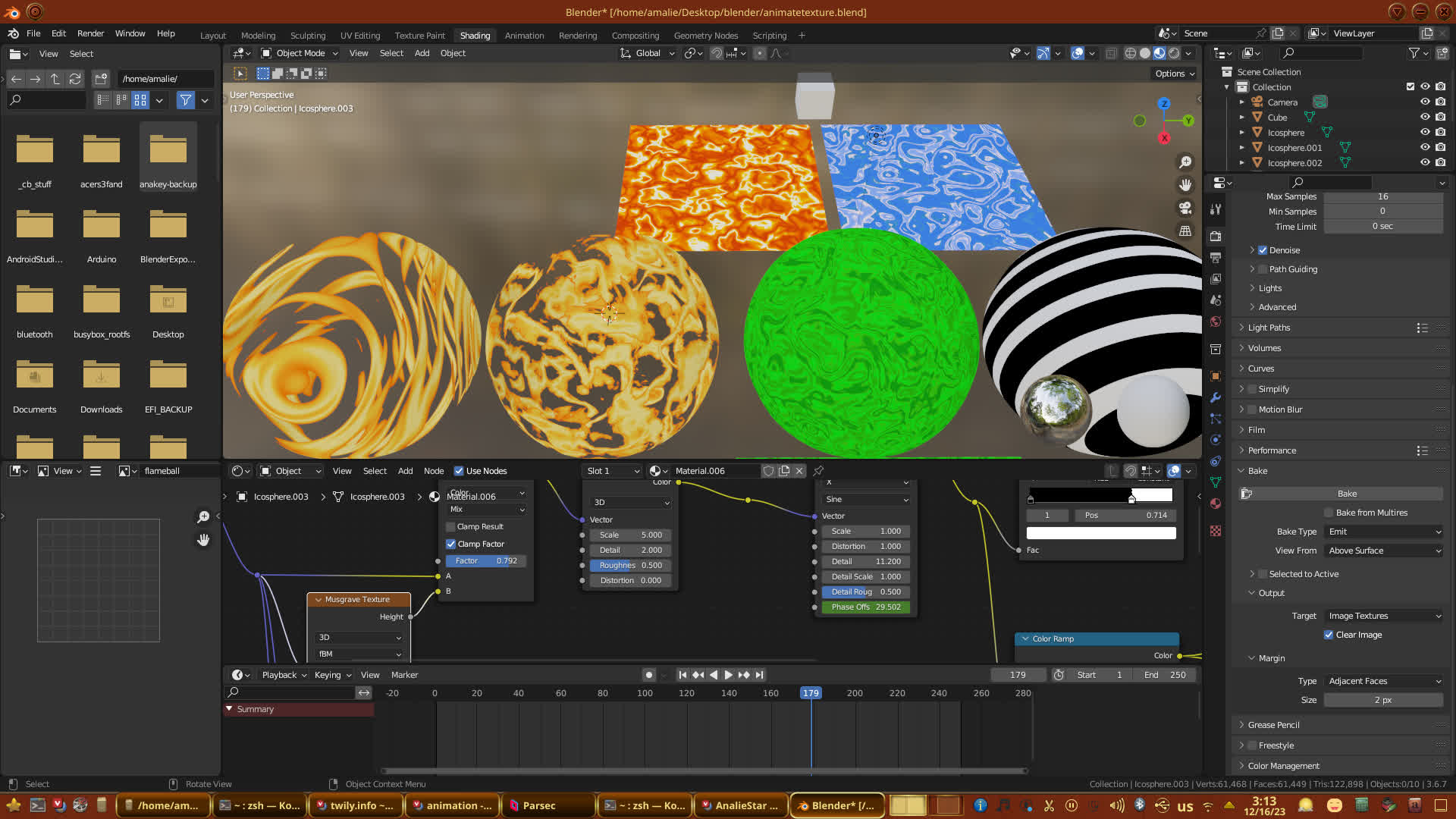Click the camera view toggle icon
Screen dimensions: 1456x819
pyautogui.click(x=1185, y=208)
